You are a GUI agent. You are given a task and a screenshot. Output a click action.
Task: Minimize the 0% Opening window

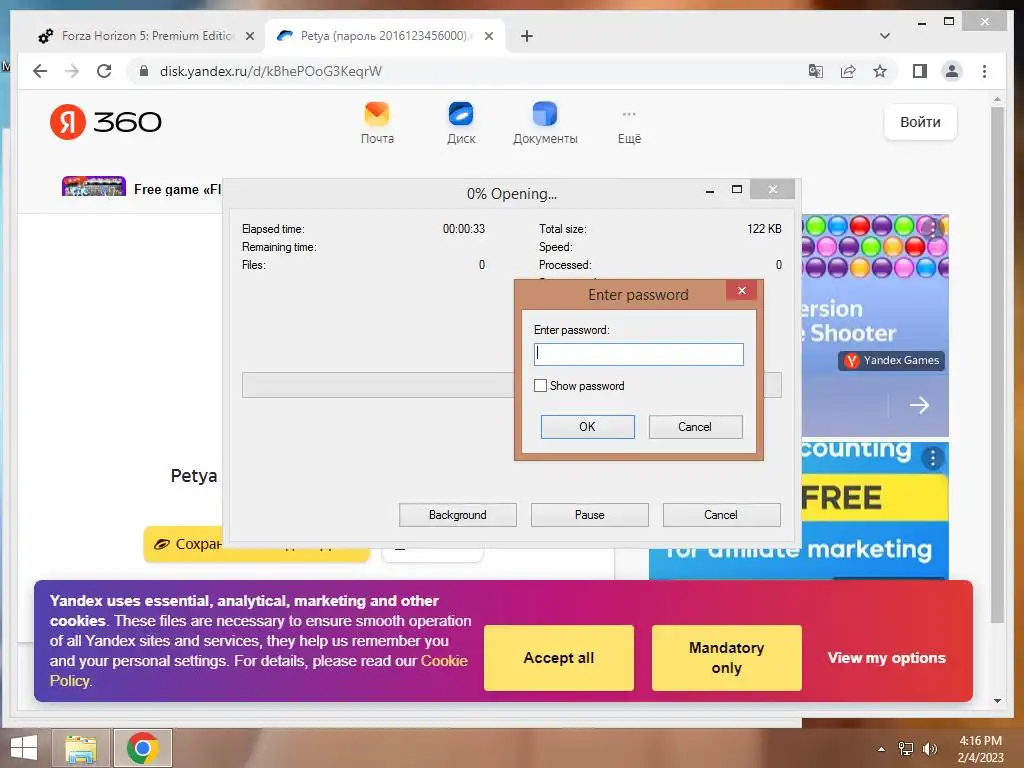coord(710,190)
